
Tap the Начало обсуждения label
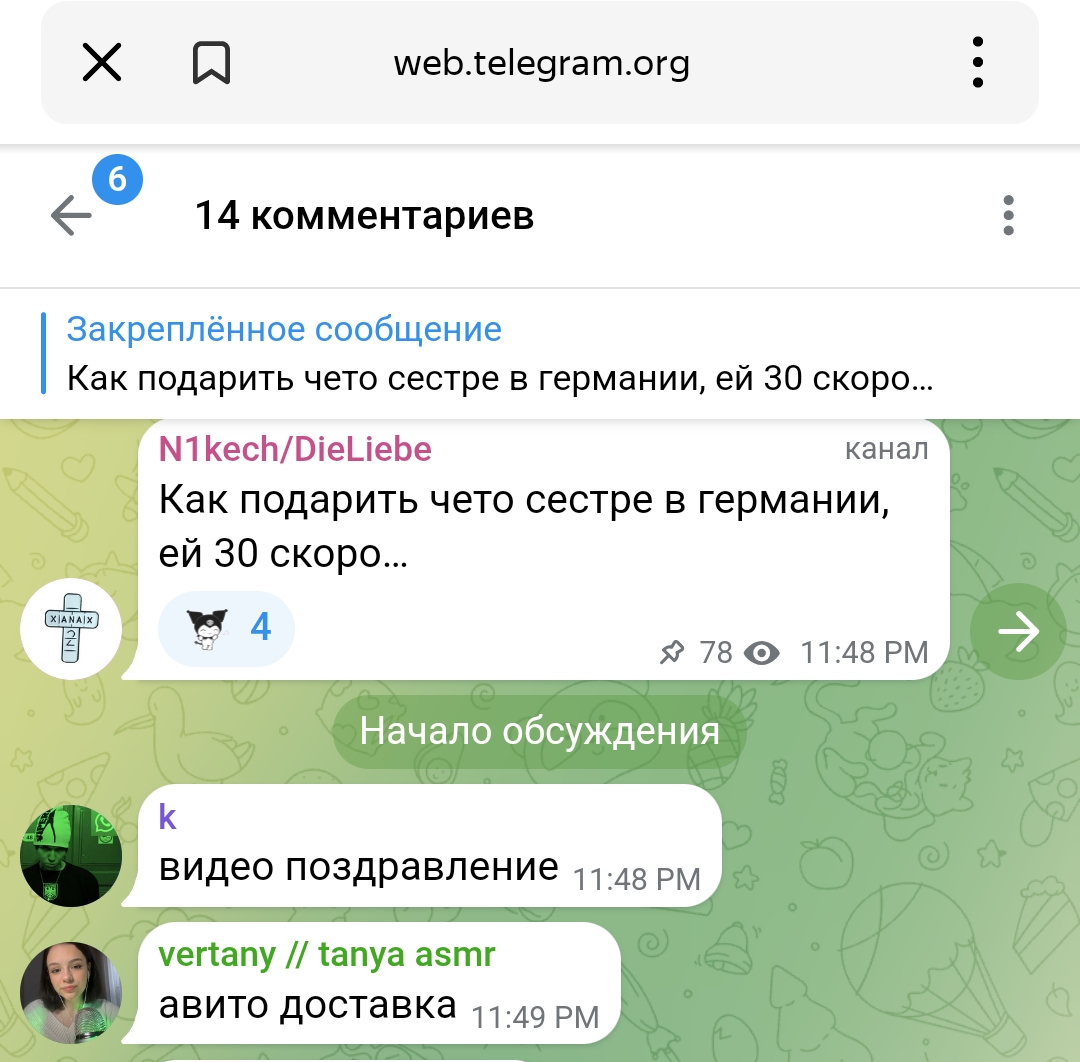coord(540,731)
